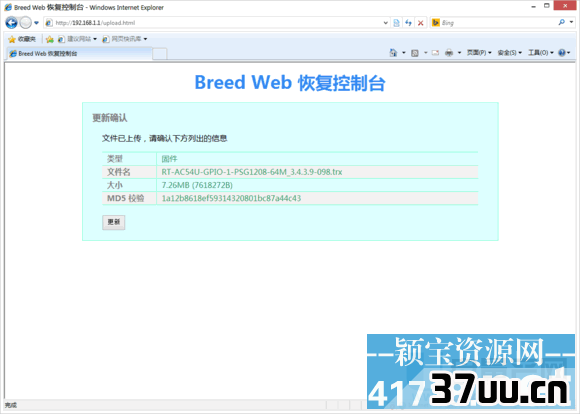
Task: Expand the Print dropdown arrow
Action: (x=459, y=53)
